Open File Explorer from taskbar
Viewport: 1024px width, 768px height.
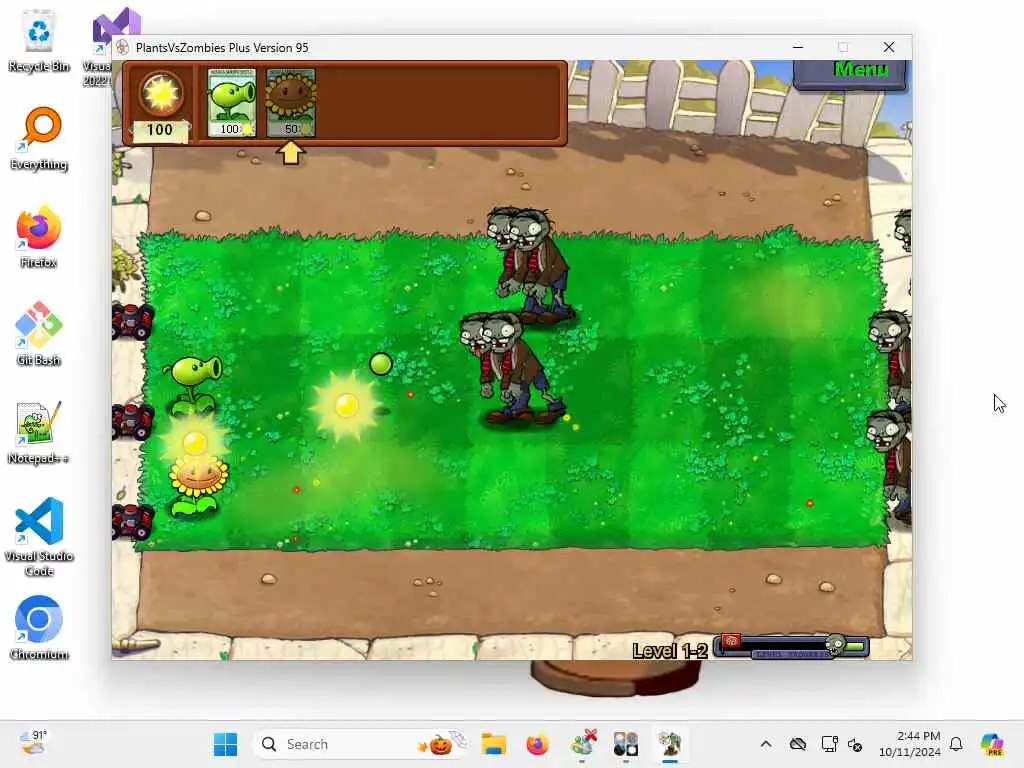click(494, 744)
